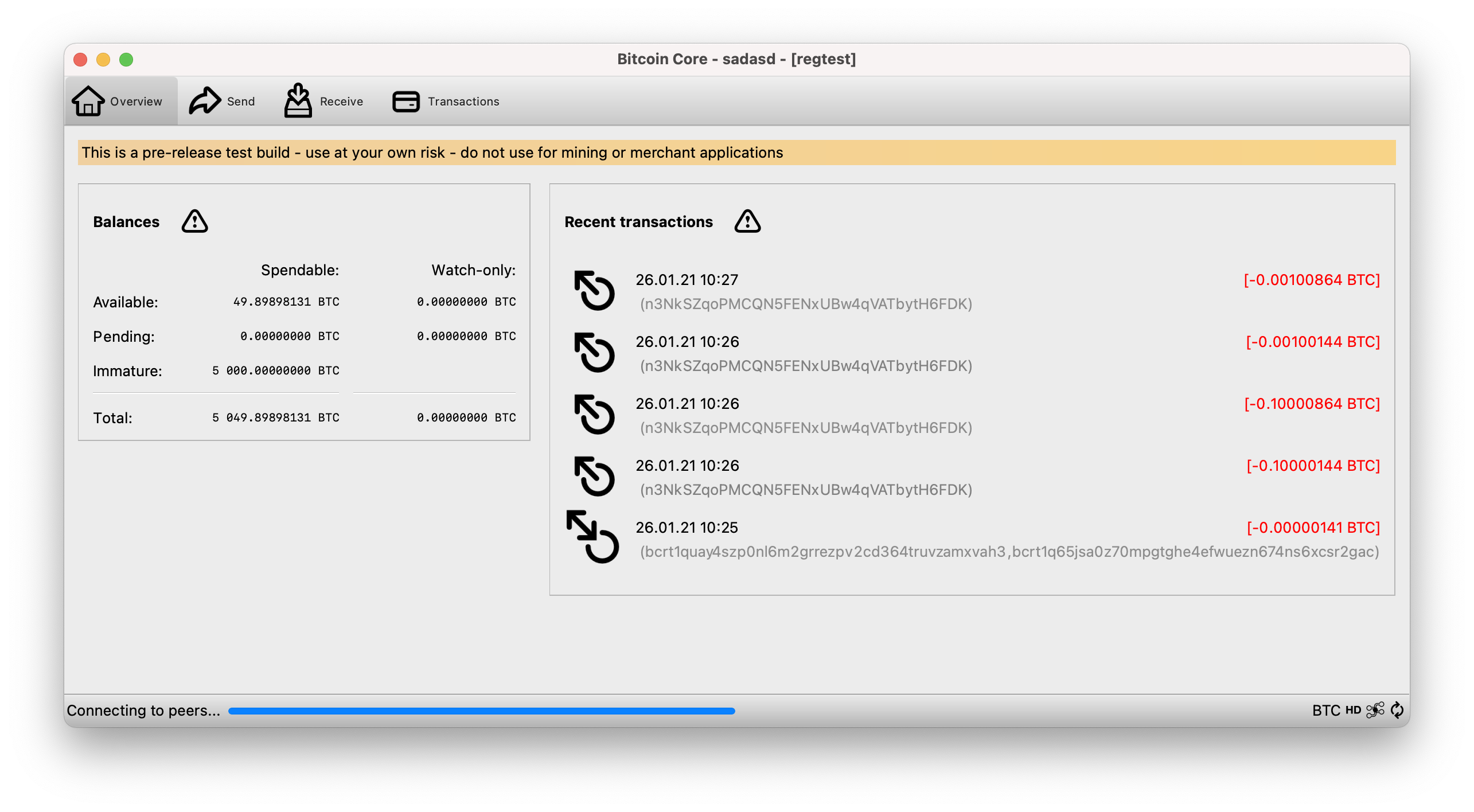Image resolution: width=1474 pixels, height=812 pixels.
Task: Open the Transactions card icon
Action: tap(406, 101)
